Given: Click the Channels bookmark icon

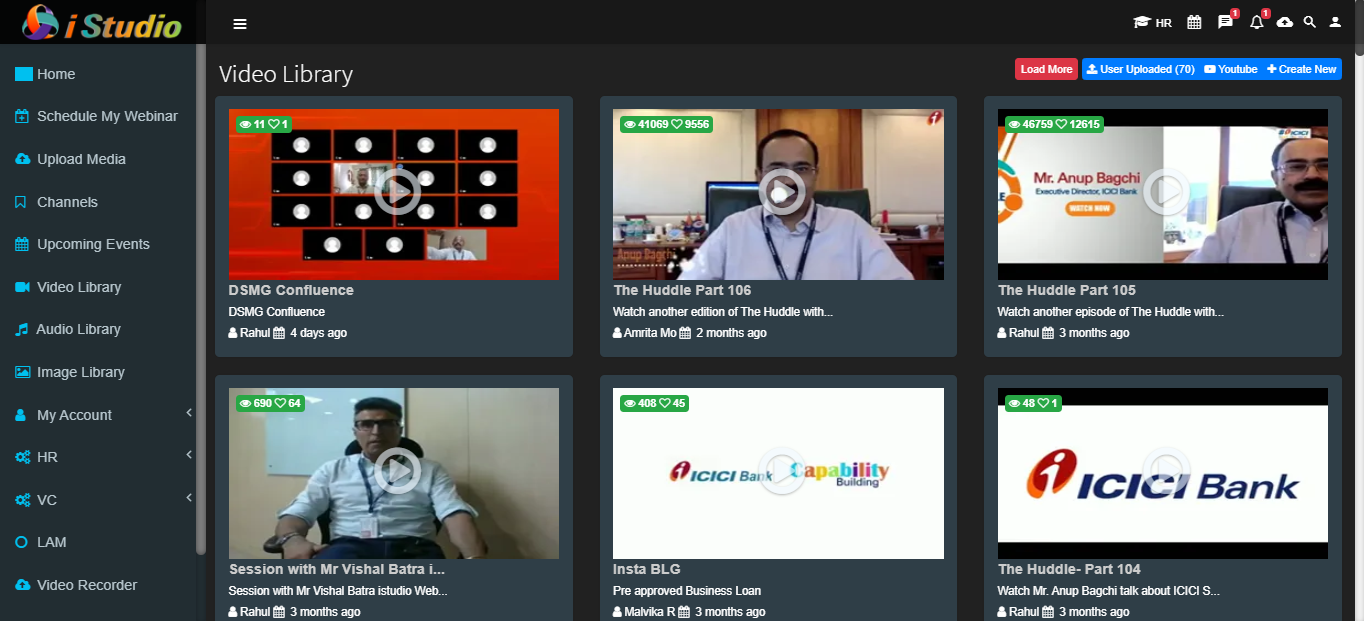Looking at the screenshot, I should tap(21, 202).
